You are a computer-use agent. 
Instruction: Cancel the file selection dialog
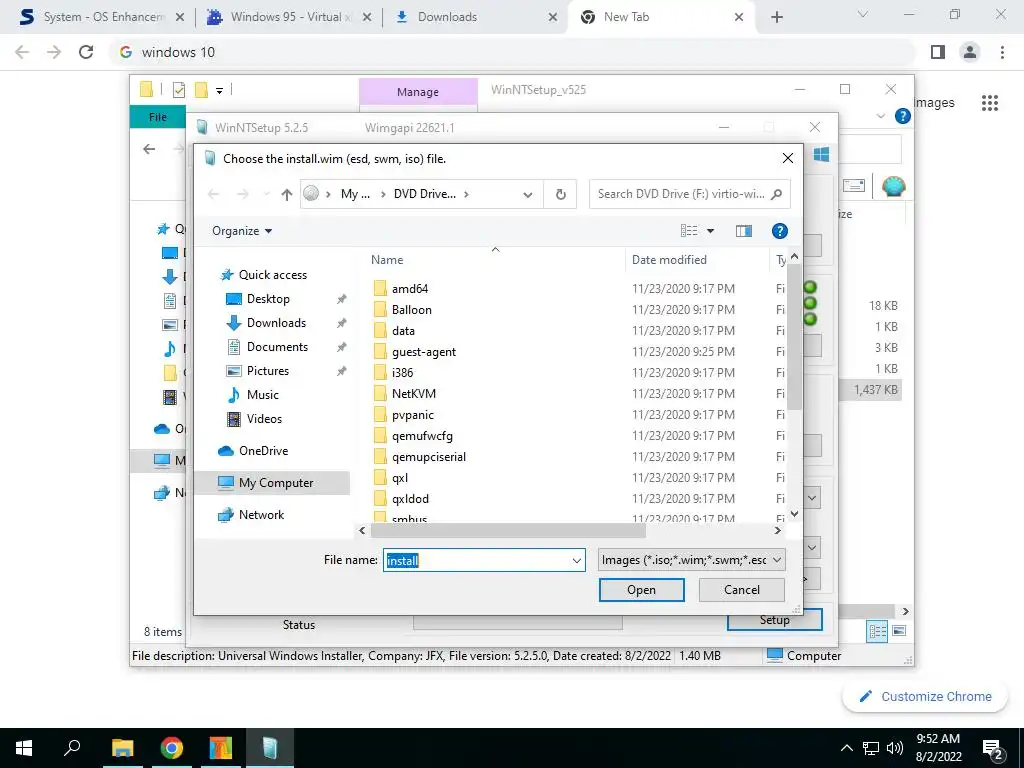tap(741, 590)
